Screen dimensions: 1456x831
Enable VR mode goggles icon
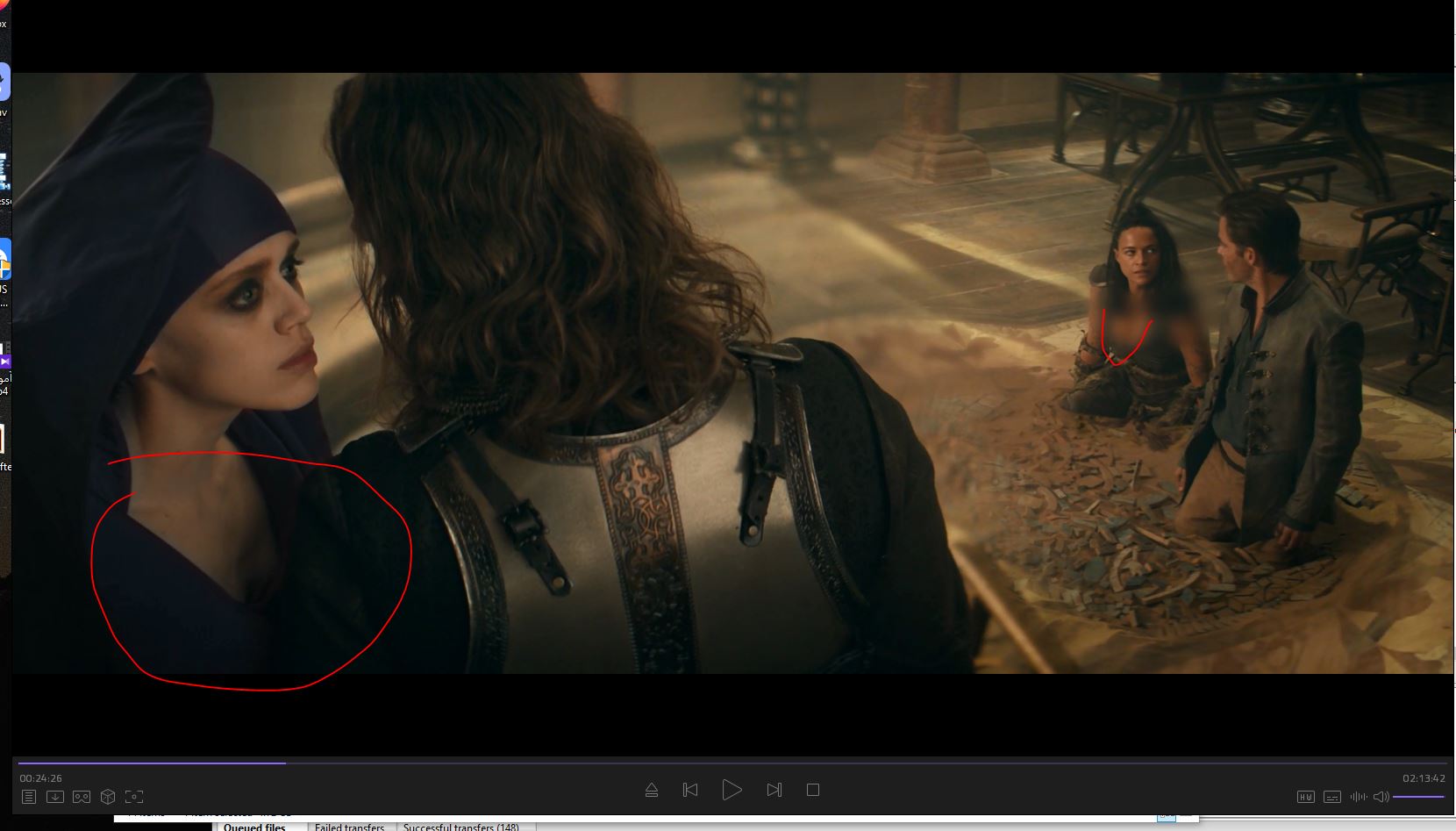pyautogui.click(x=82, y=797)
